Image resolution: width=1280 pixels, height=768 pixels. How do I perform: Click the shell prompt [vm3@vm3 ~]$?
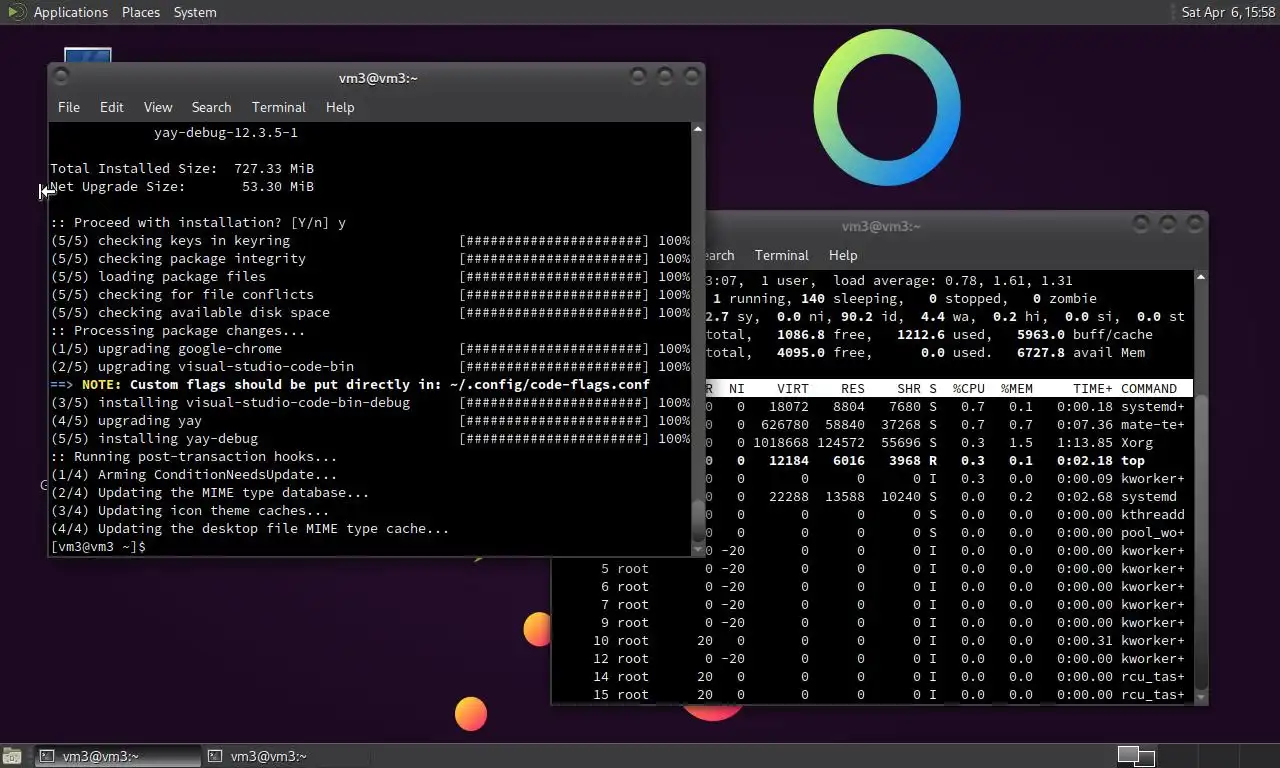pos(98,546)
